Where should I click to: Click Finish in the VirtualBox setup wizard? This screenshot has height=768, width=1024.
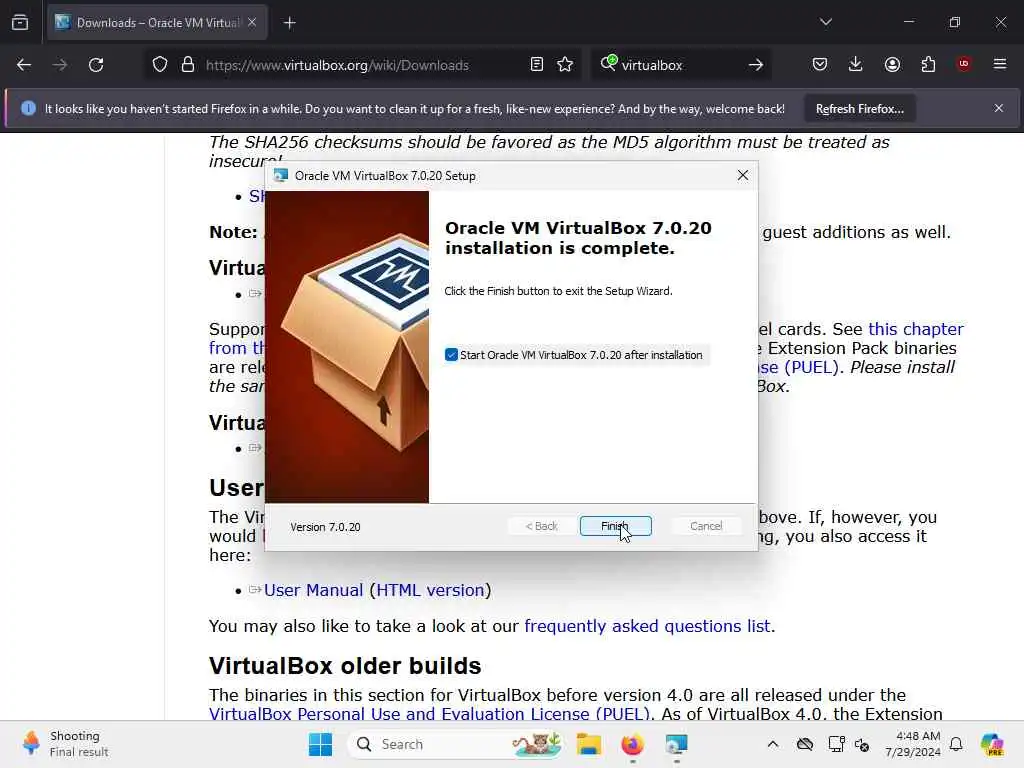coord(615,526)
